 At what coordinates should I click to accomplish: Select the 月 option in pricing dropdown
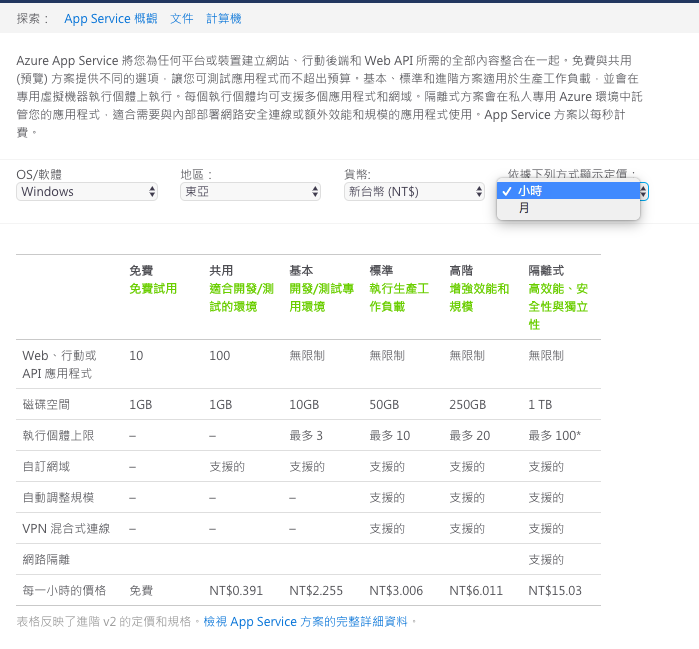click(568, 208)
